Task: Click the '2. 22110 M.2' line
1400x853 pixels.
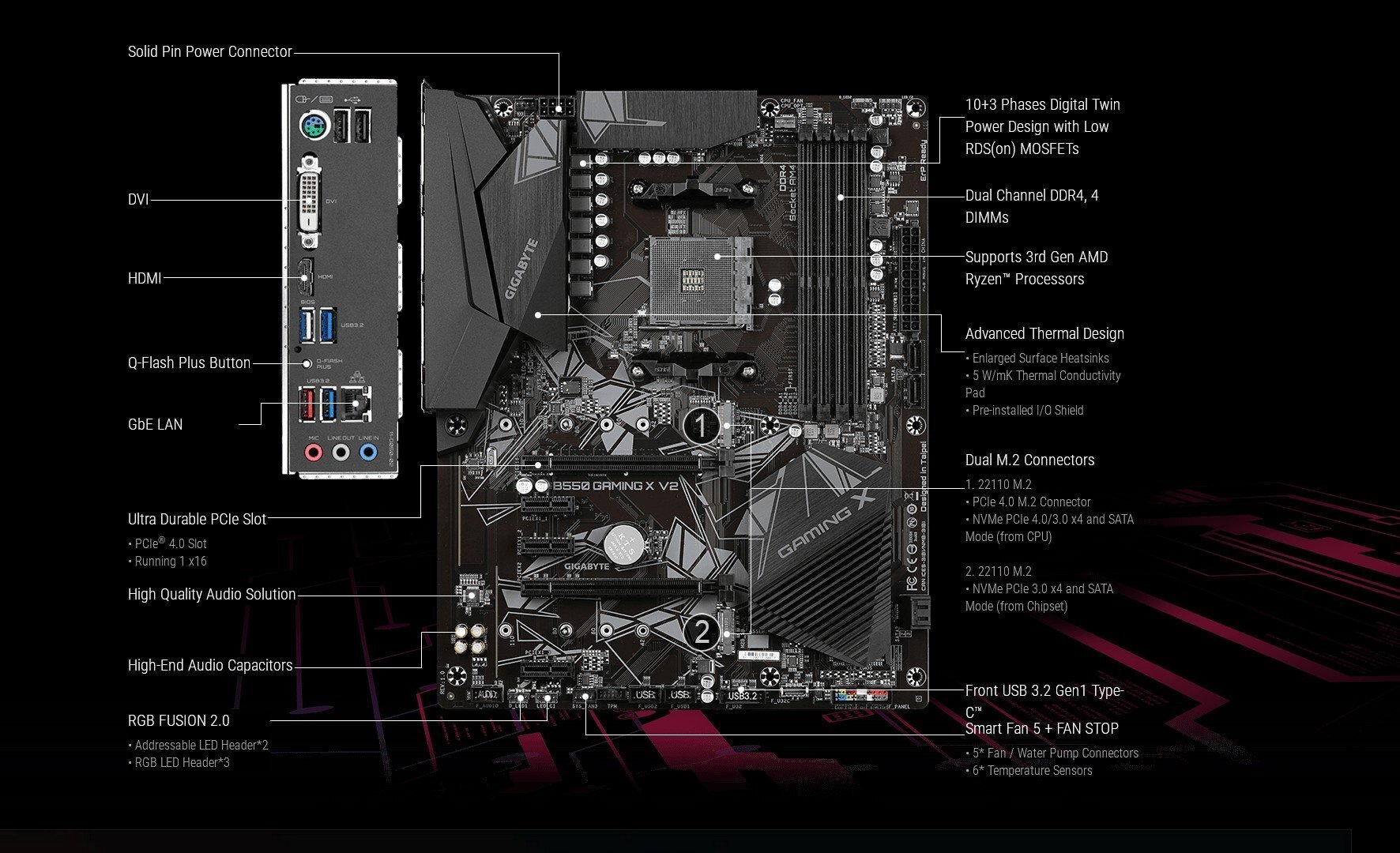Action: [999, 571]
